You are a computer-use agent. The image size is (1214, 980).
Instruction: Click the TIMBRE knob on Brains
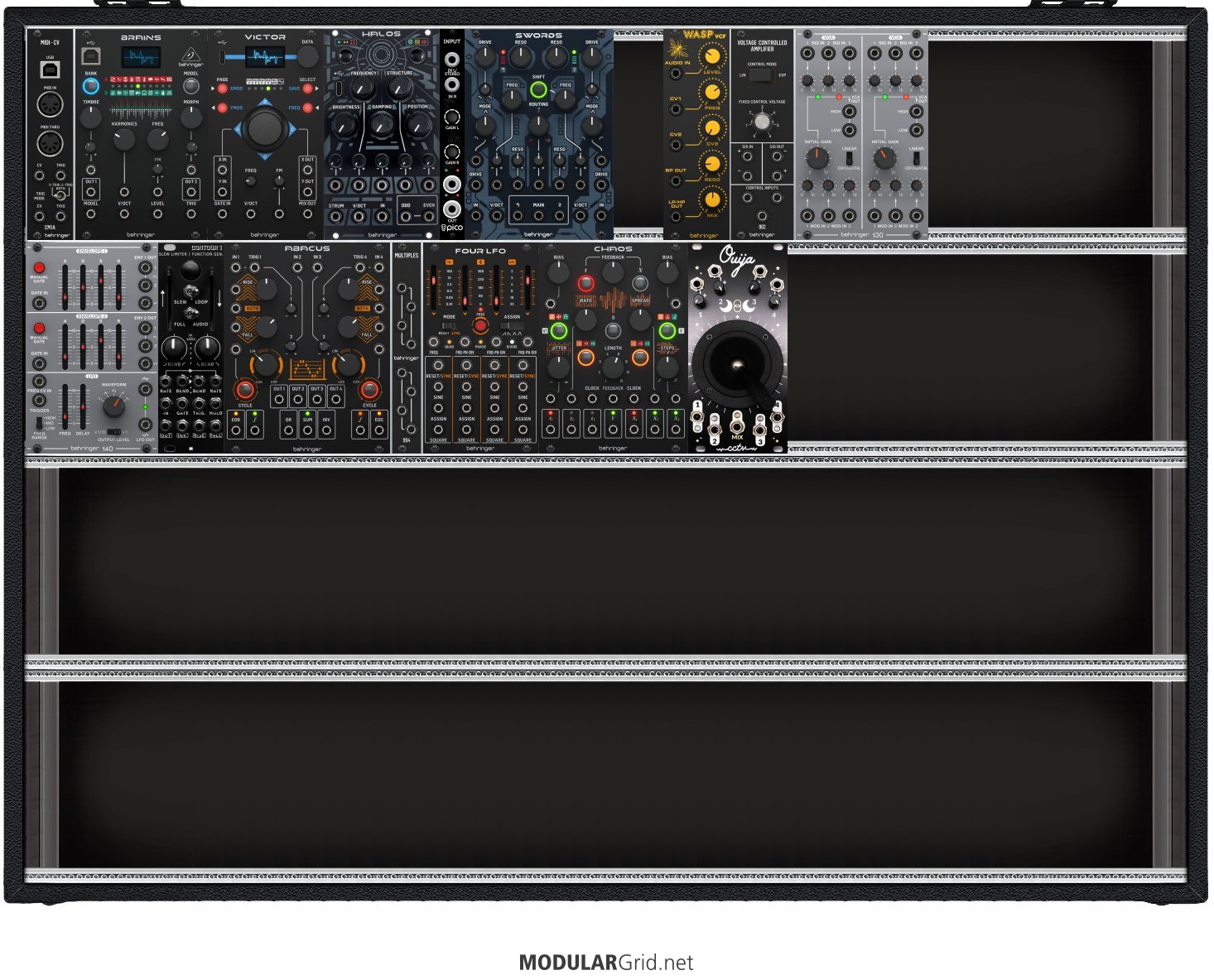click(x=90, y=117)
